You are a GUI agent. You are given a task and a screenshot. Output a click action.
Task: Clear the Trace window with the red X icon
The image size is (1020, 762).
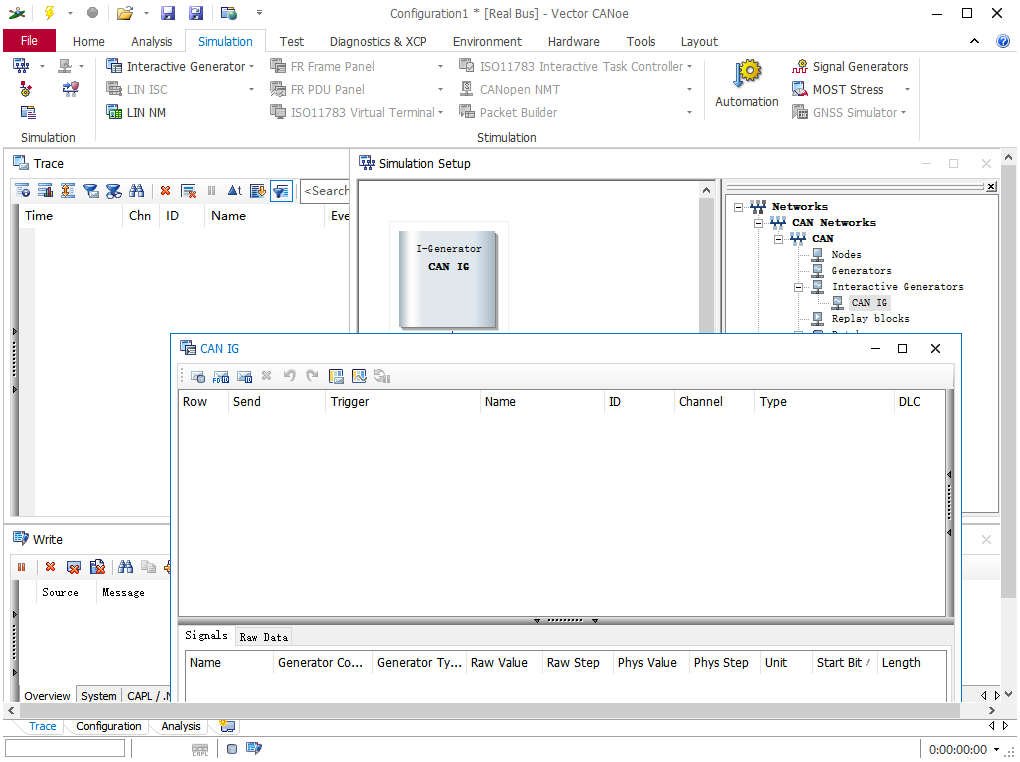tap(165, 191)
